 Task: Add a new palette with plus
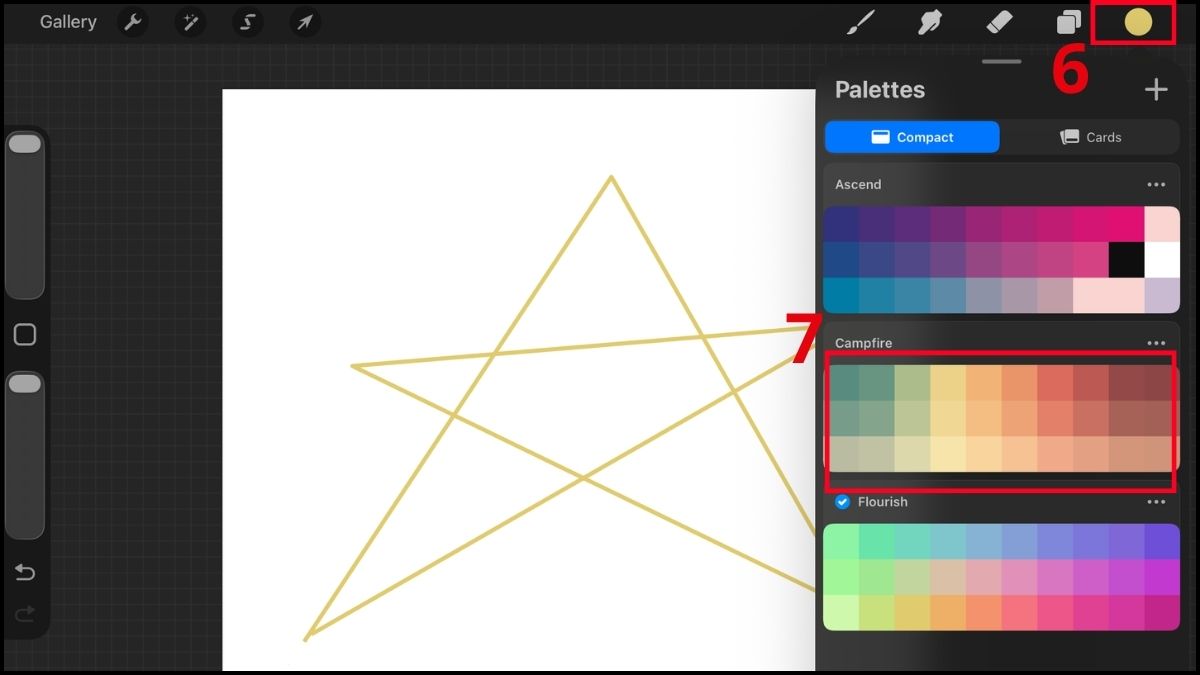tap(1156, 90)
